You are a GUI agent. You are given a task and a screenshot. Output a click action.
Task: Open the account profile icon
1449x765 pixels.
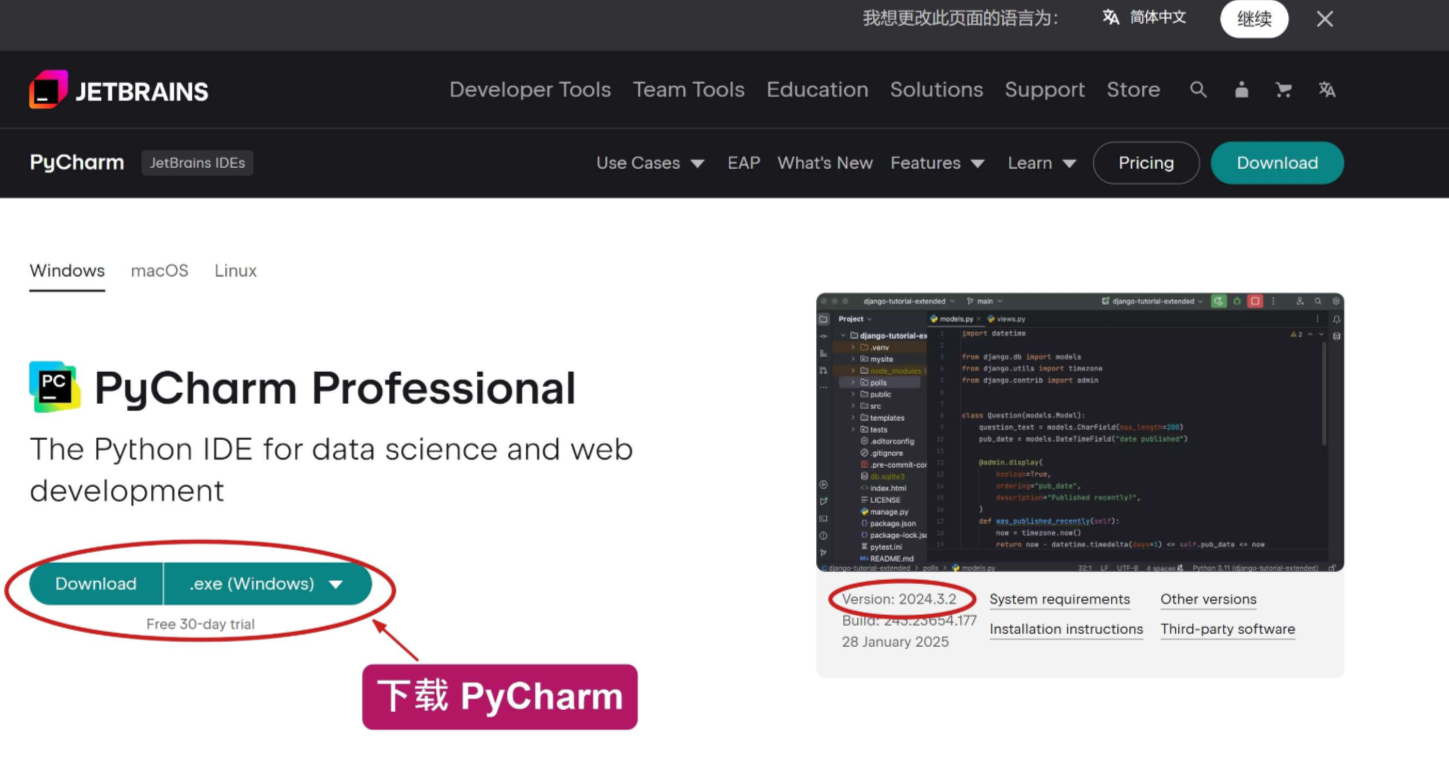1241,90
